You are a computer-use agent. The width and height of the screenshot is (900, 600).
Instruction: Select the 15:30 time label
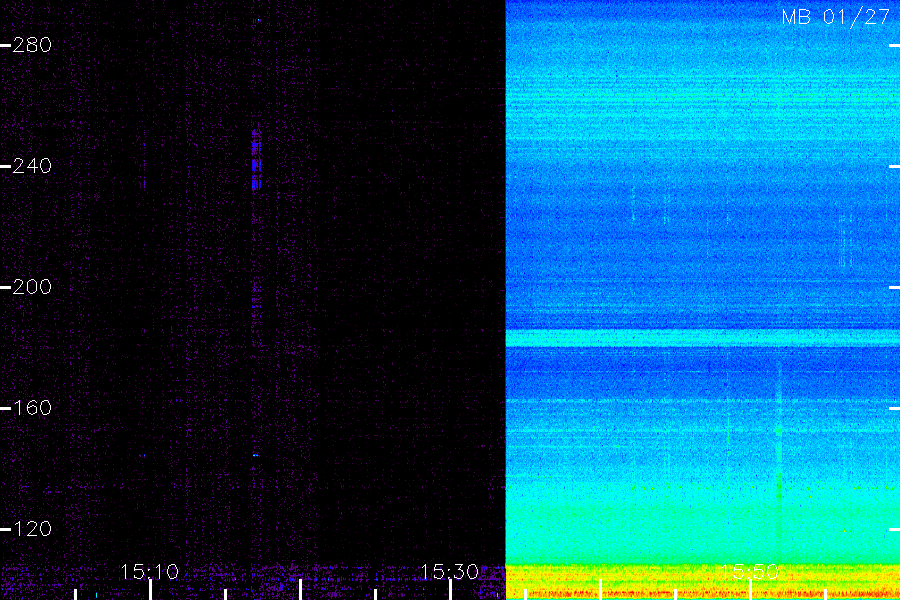[x=449, y=572]
